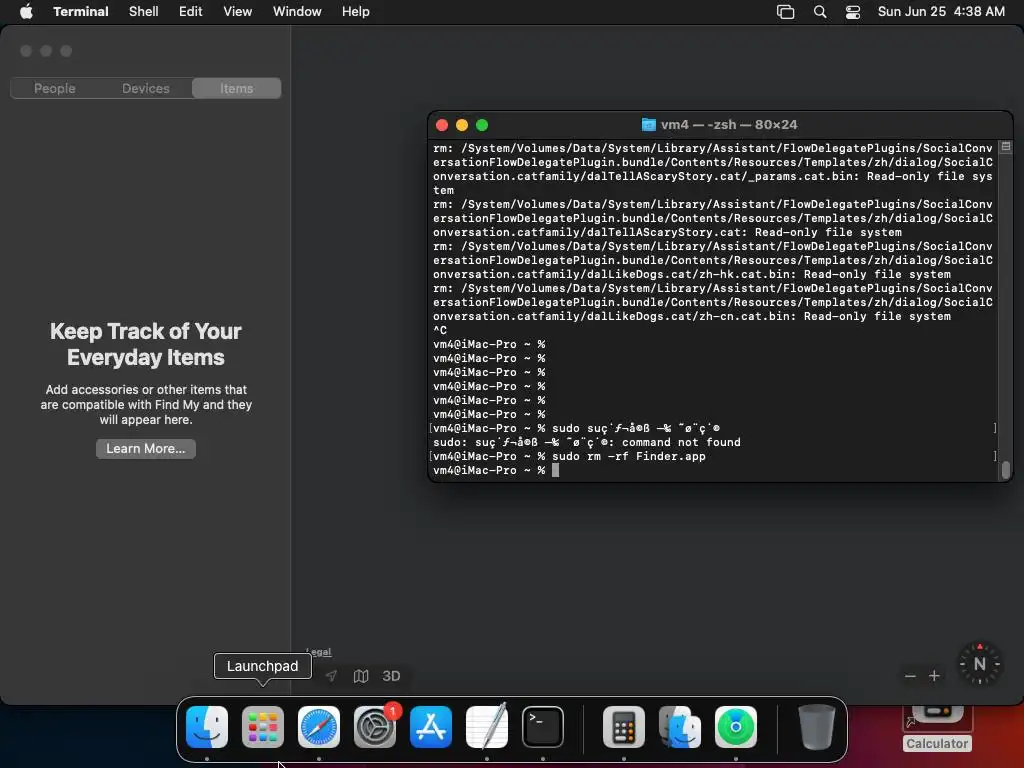Image resolution: width=1024 pixels, height=768 pixels.
Task: Open Safari from the Dock
Action: coord(319,727)
